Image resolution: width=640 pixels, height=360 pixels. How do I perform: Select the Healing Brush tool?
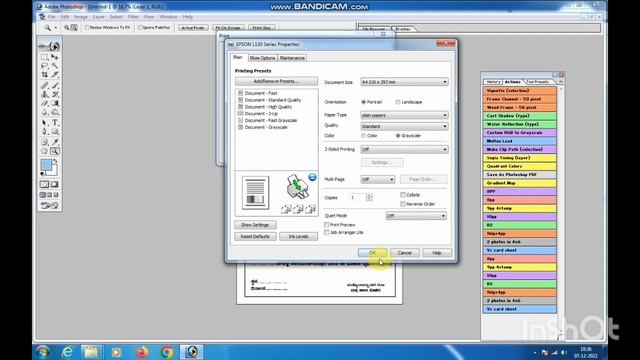tap(44, 85)
